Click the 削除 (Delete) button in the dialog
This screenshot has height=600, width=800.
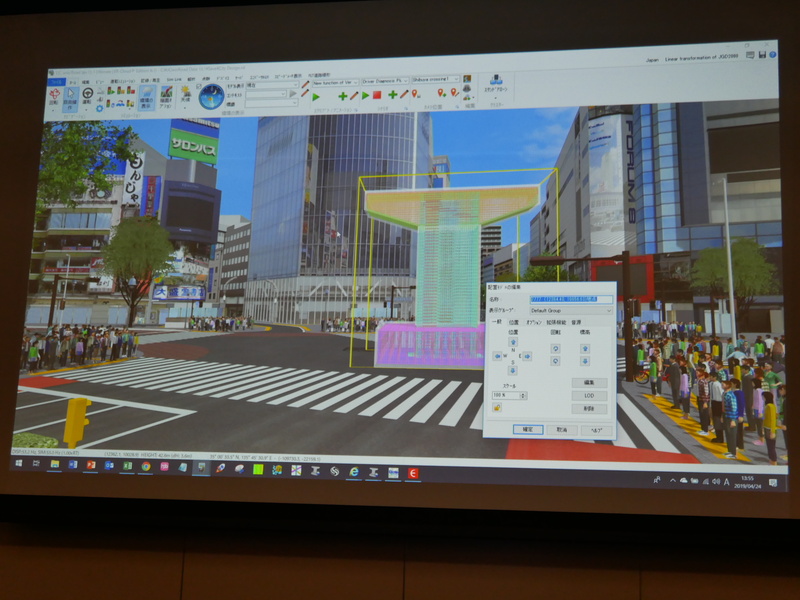pyautogui.click(x=589, y=409)
